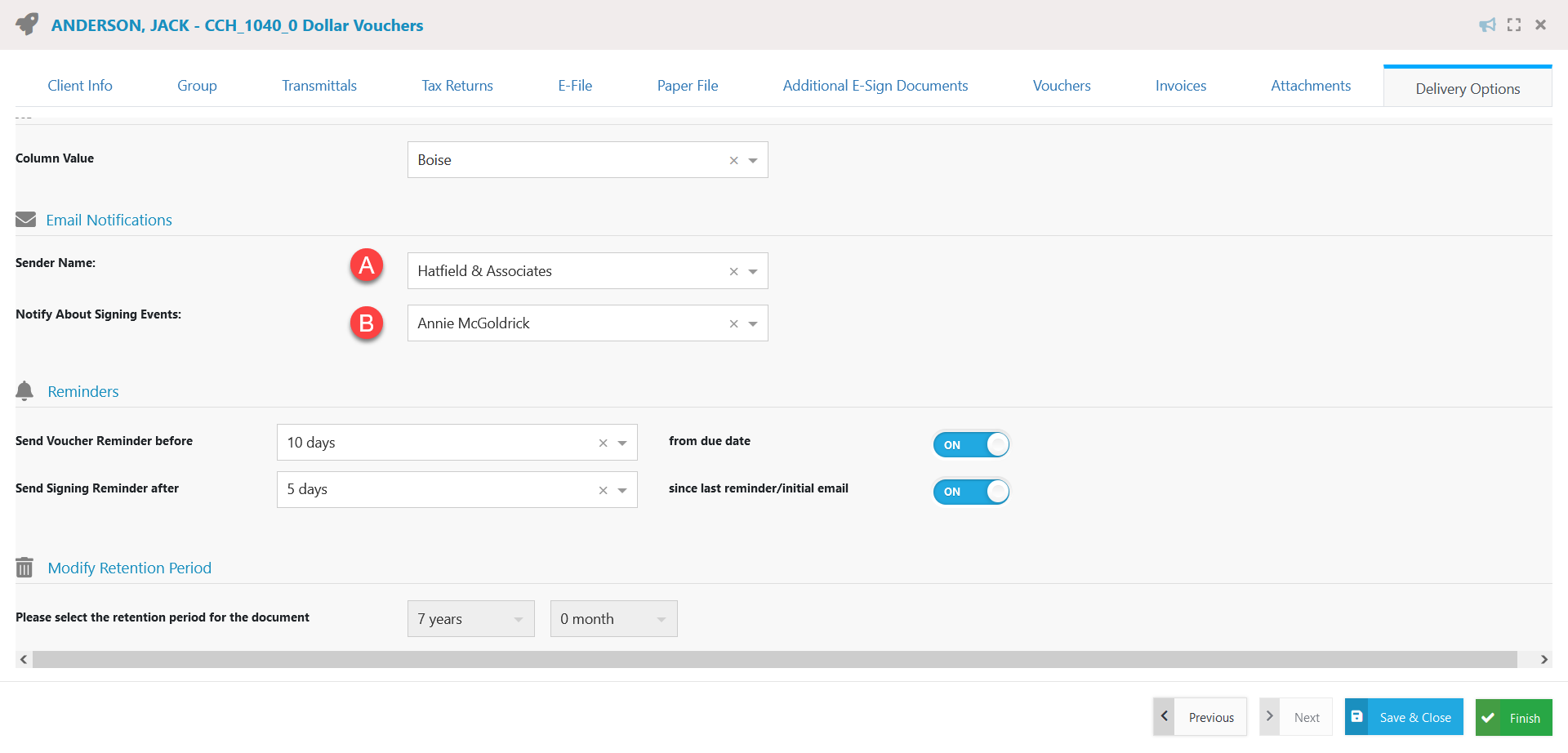Clear the Boise column value selection
The image size is (1568, 753).
(733, 160)
